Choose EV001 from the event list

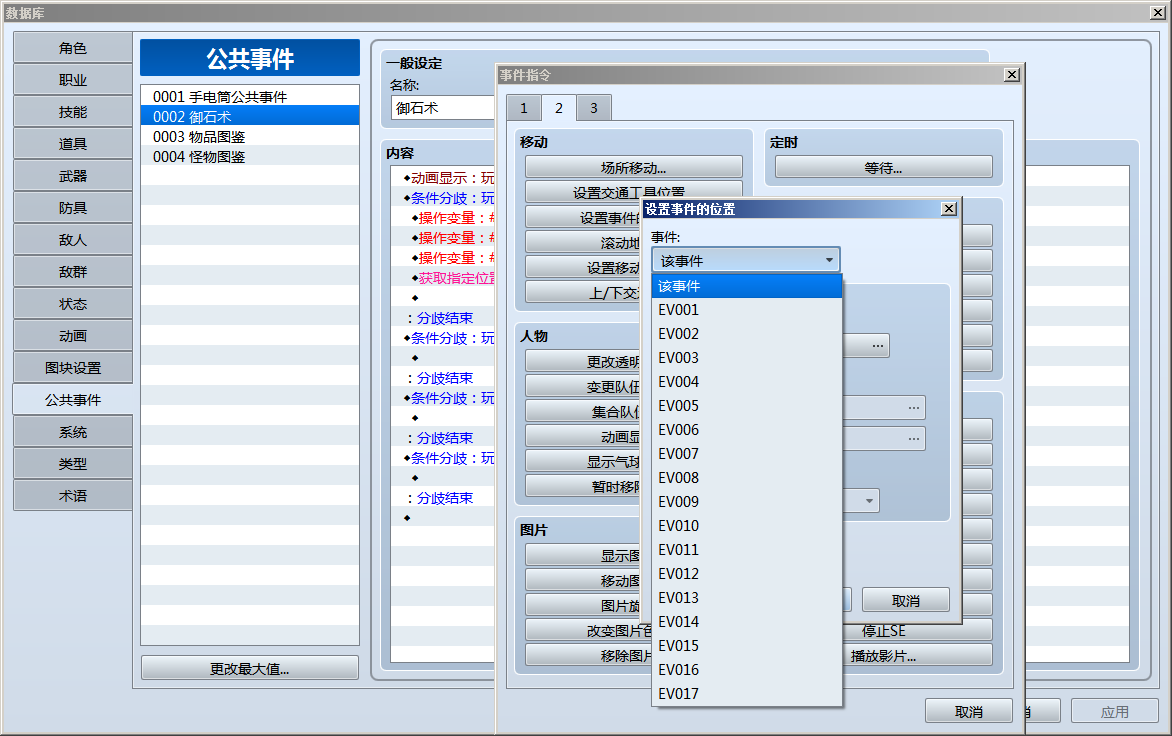747,310
